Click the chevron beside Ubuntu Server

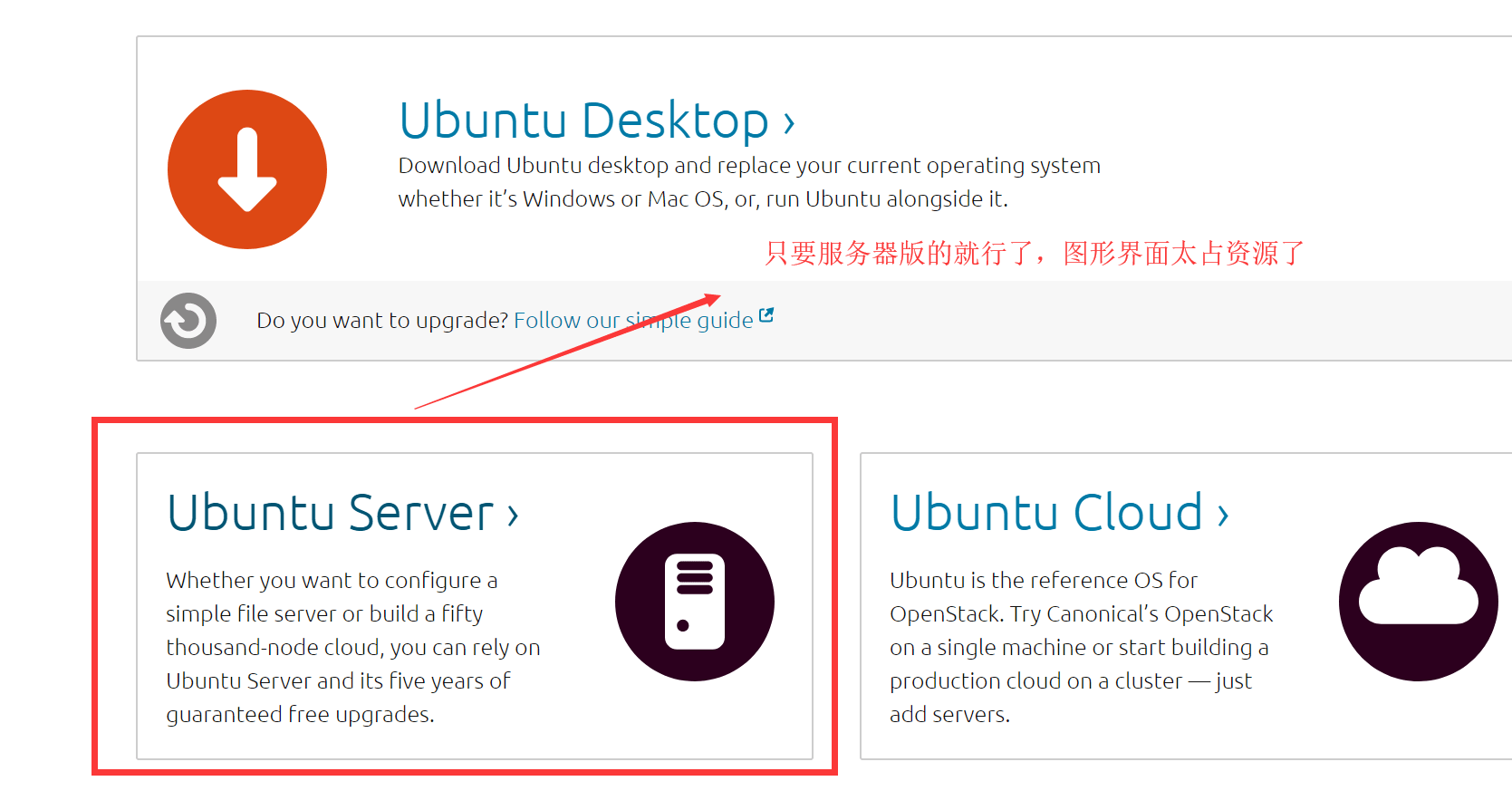tap(513, 516)
